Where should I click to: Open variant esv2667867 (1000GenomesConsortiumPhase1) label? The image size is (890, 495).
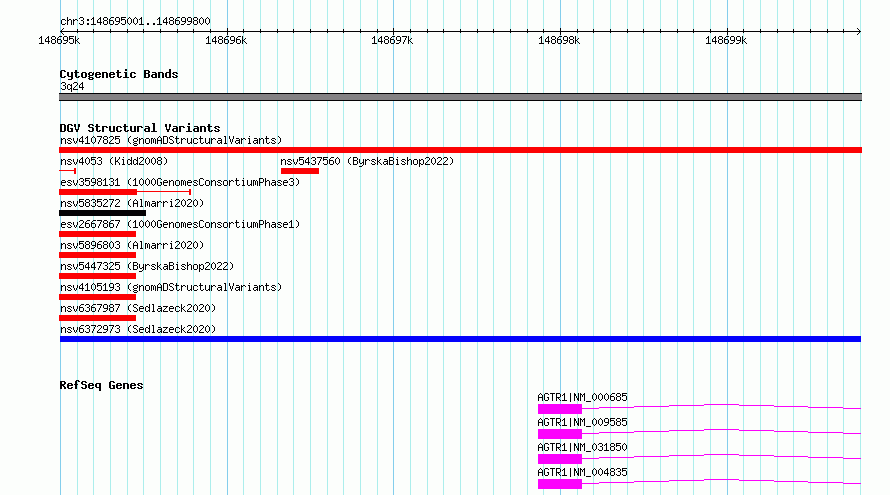(x=180, y=224)
